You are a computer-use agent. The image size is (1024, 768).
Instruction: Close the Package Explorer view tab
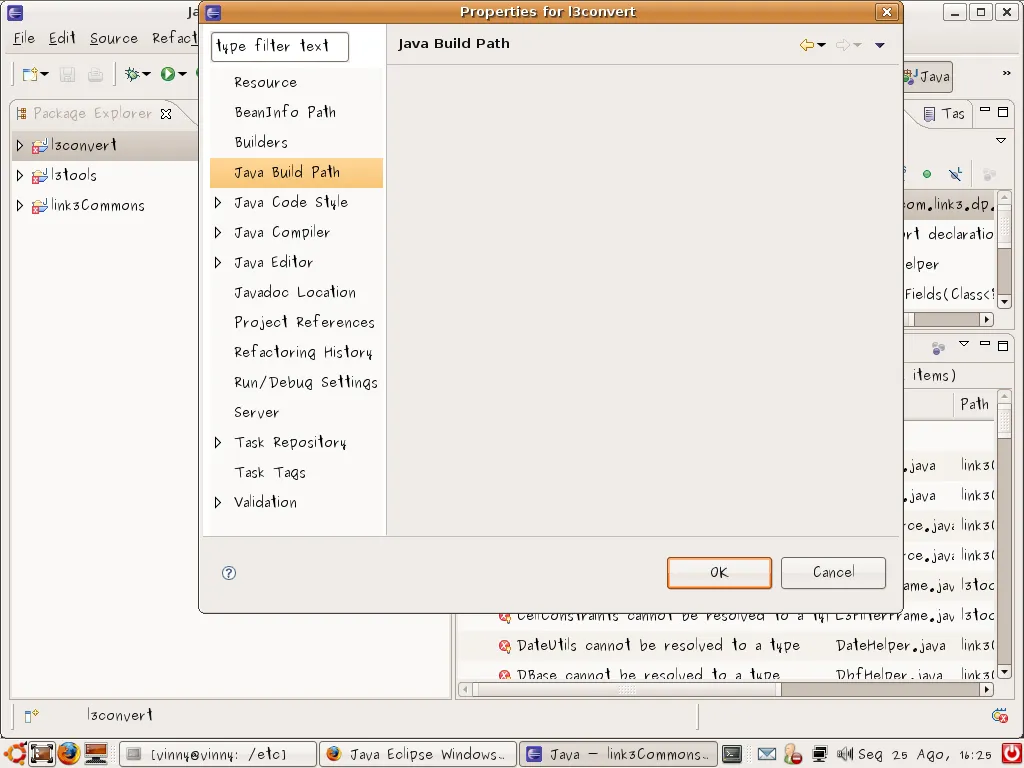tap(166, 114)
